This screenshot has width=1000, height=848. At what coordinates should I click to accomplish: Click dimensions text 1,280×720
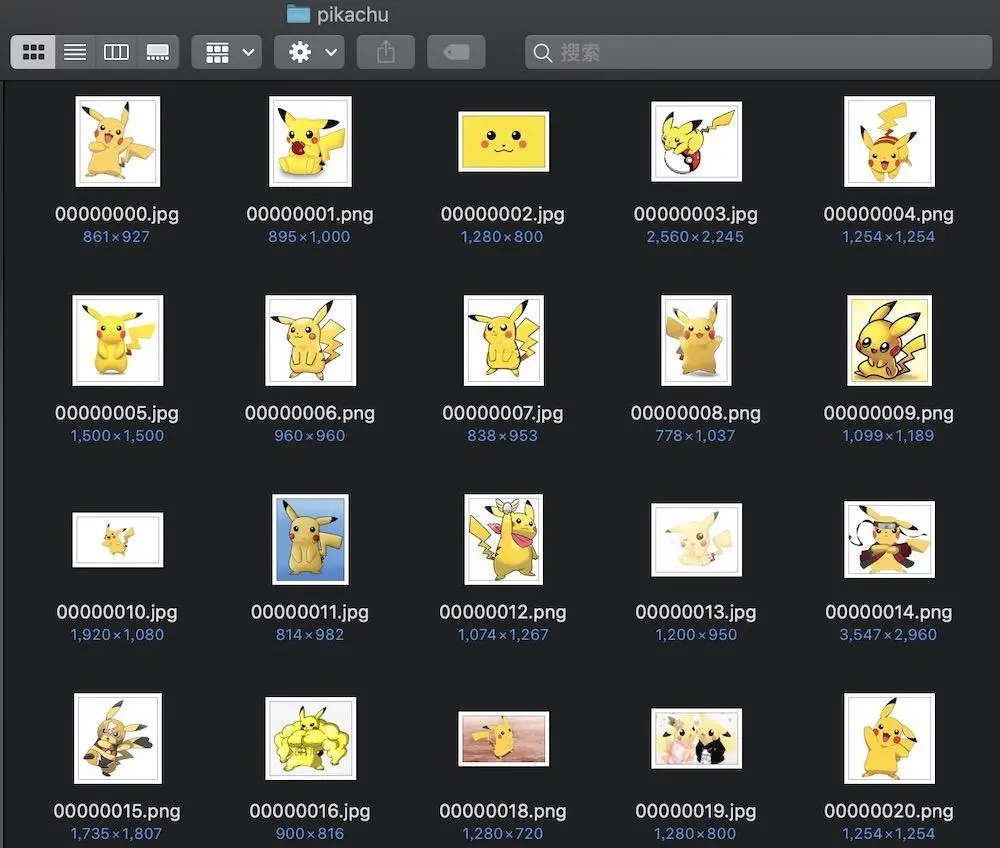coord(503,833)
